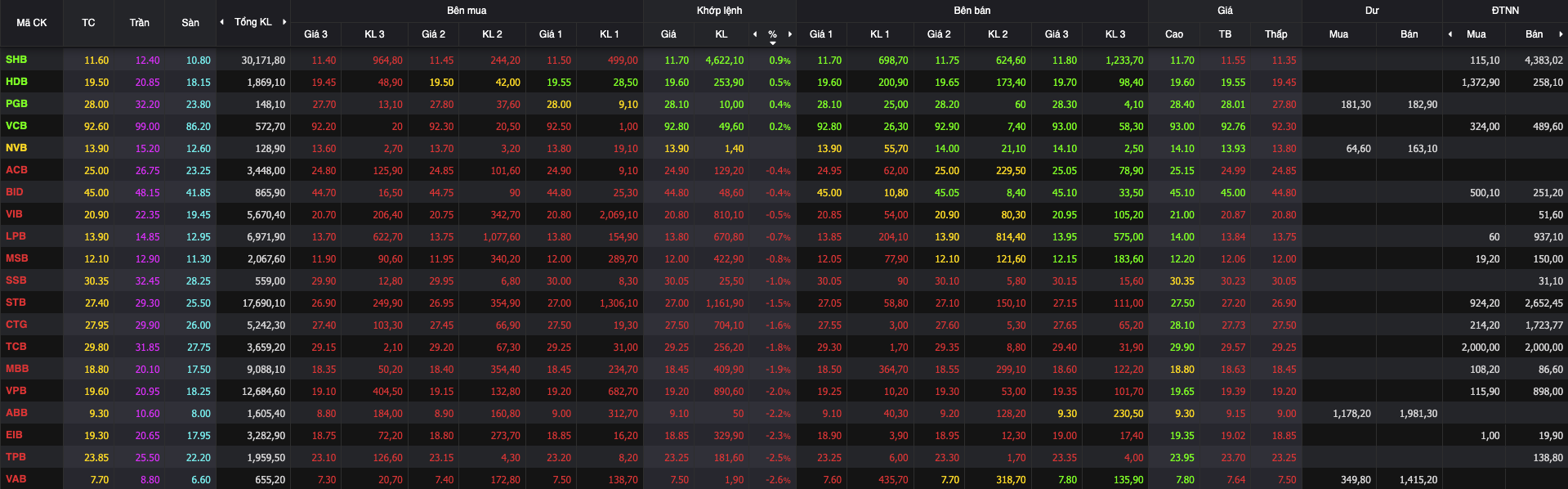Select the VIB ticker symbol
Image resolution: width=1568 pixels, height=489 pixels.
[14, 214]
